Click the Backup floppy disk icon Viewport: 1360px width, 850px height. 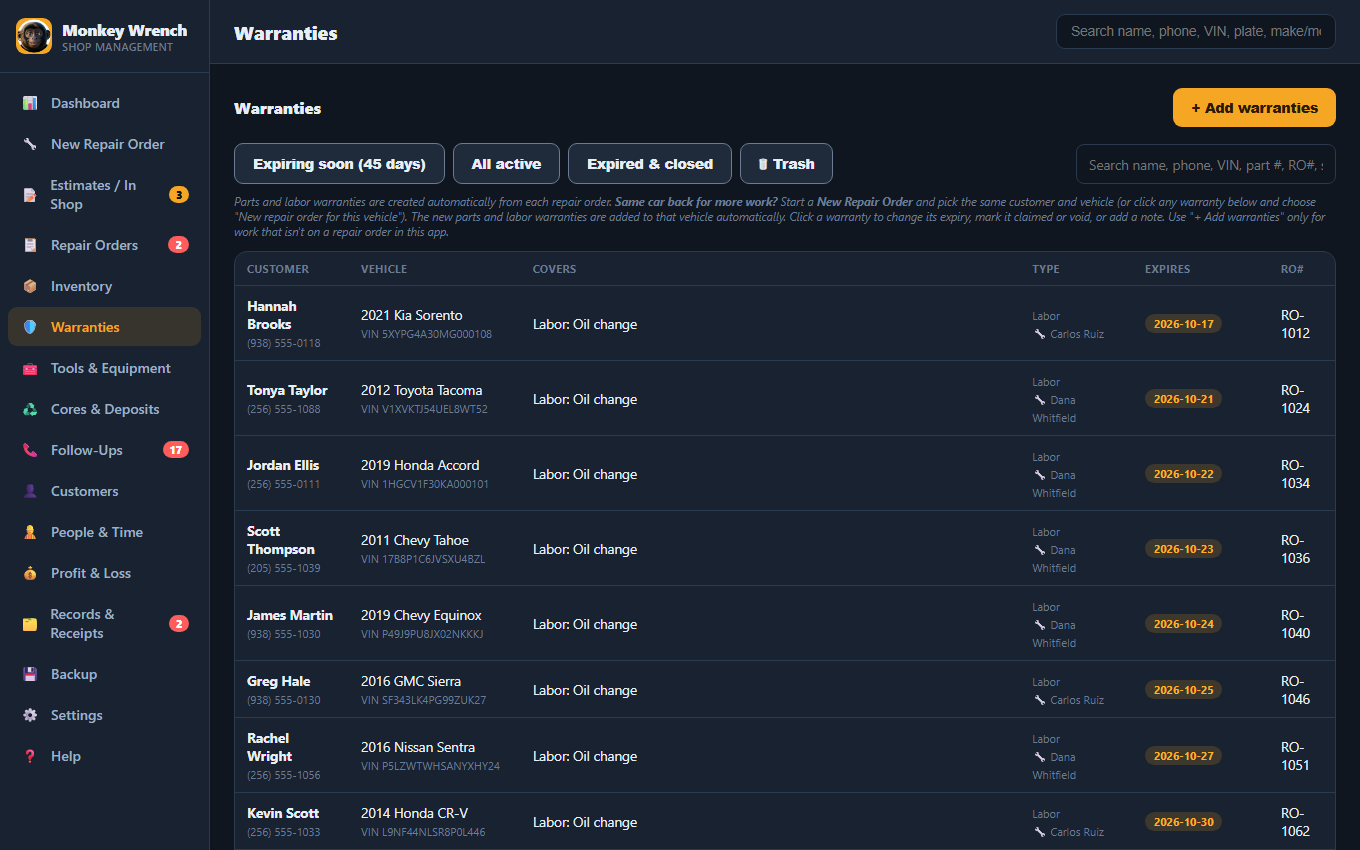[30, 674]
